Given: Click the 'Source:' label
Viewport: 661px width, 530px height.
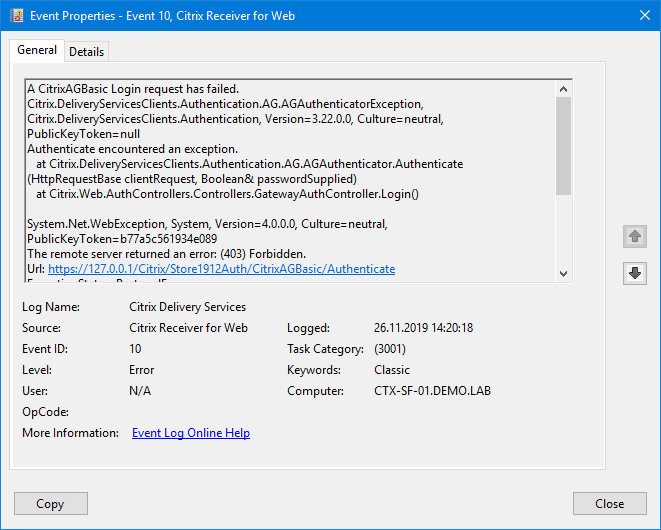Looking at the screenshot, I should [41, 328].
